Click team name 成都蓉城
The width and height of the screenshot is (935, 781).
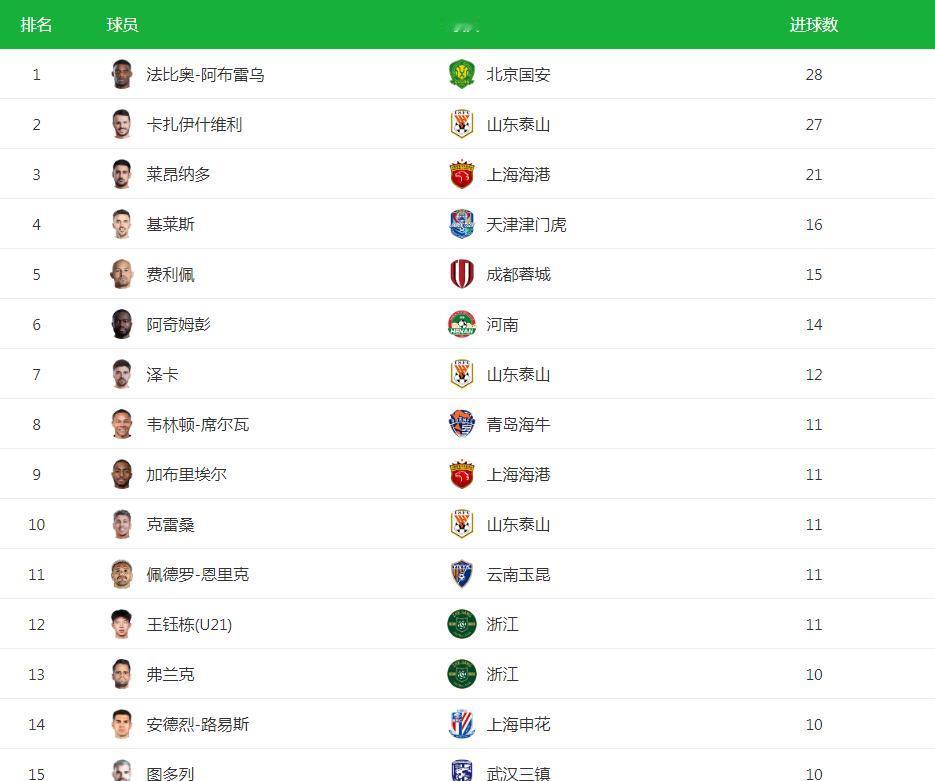[x=518, y=275]
